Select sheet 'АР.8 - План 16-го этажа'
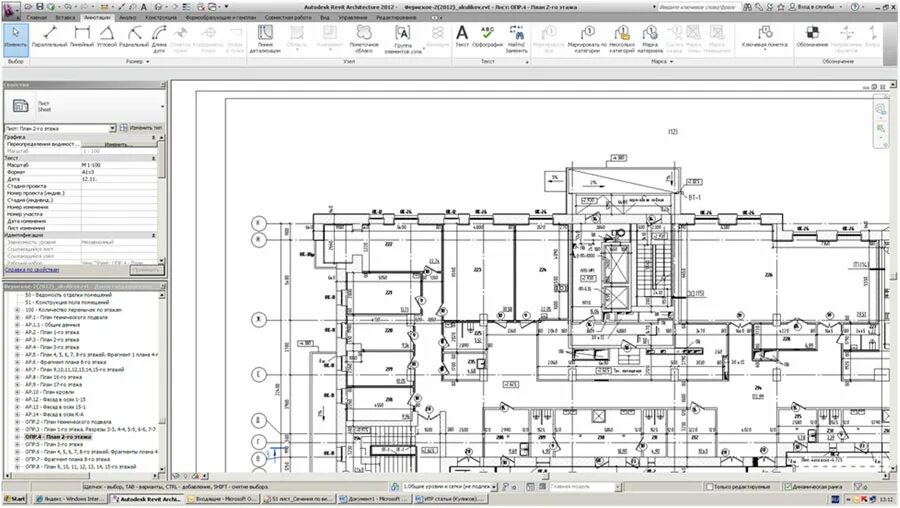Viewport: 900px width, 508px height. coord(53,377)
